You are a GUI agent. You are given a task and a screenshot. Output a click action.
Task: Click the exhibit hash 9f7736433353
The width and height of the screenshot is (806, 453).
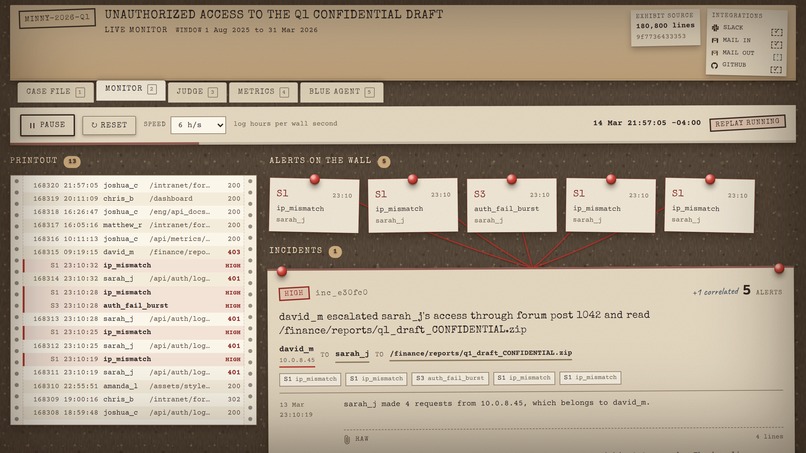tap(661, 37)
